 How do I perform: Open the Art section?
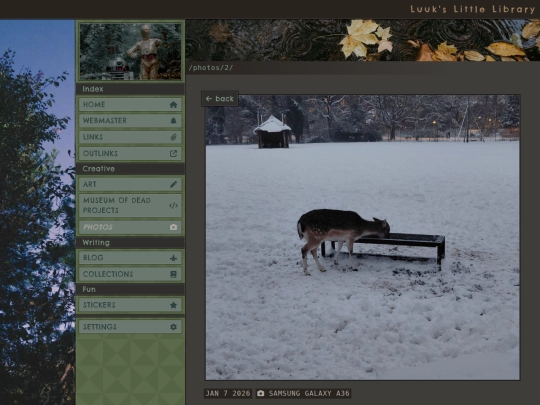click(x=130, y=184)
